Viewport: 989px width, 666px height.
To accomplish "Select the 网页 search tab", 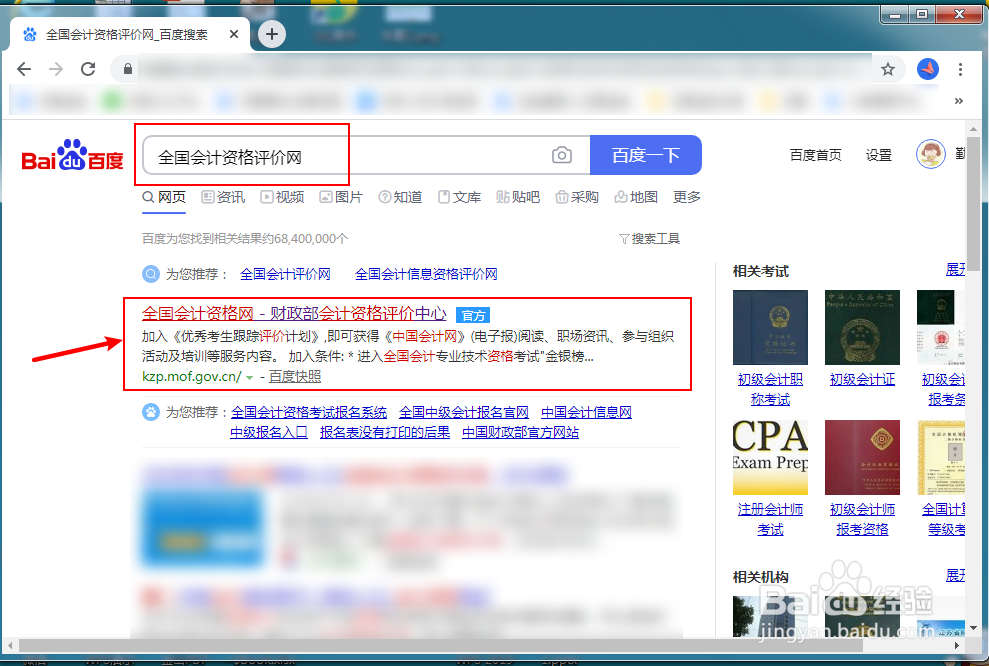I will (x=164, y=197).
